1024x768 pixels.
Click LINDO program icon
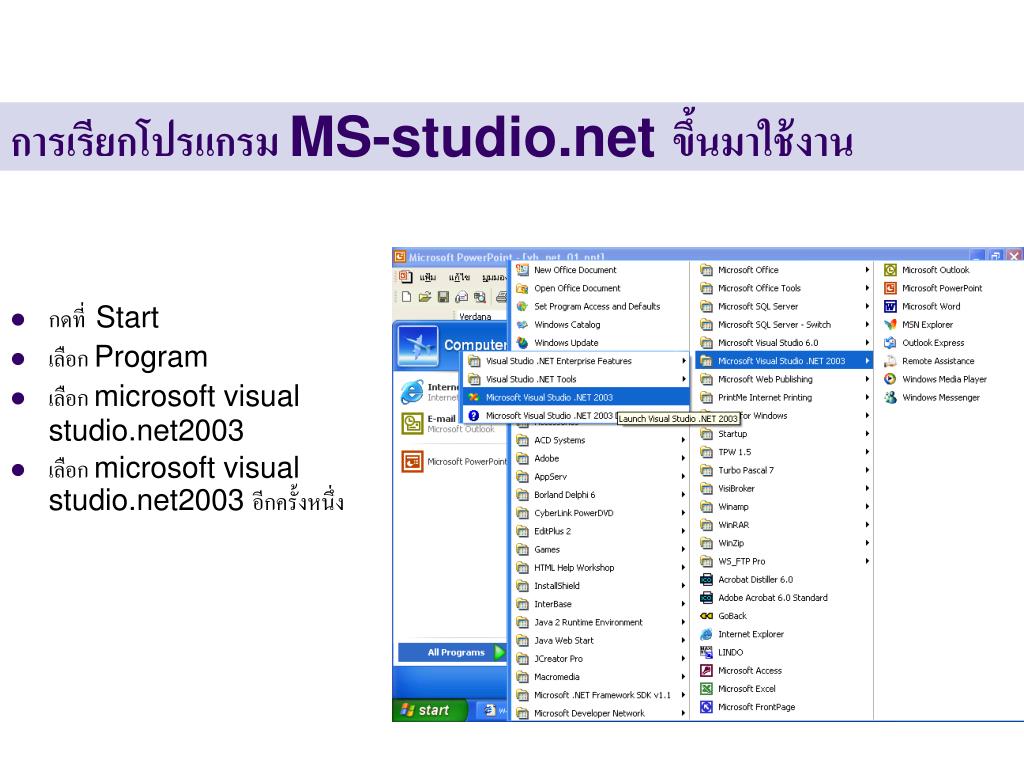coord(706,652)
